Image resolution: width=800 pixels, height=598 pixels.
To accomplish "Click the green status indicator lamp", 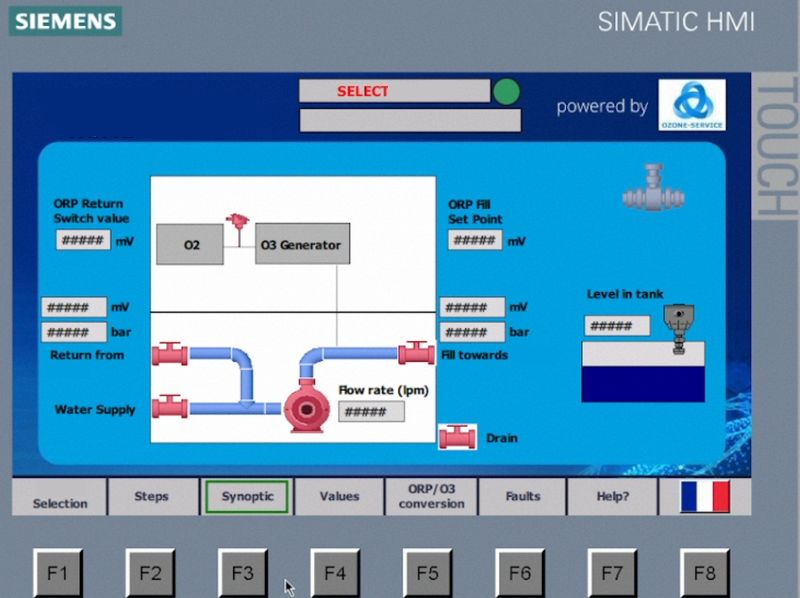I will point(506,92).
